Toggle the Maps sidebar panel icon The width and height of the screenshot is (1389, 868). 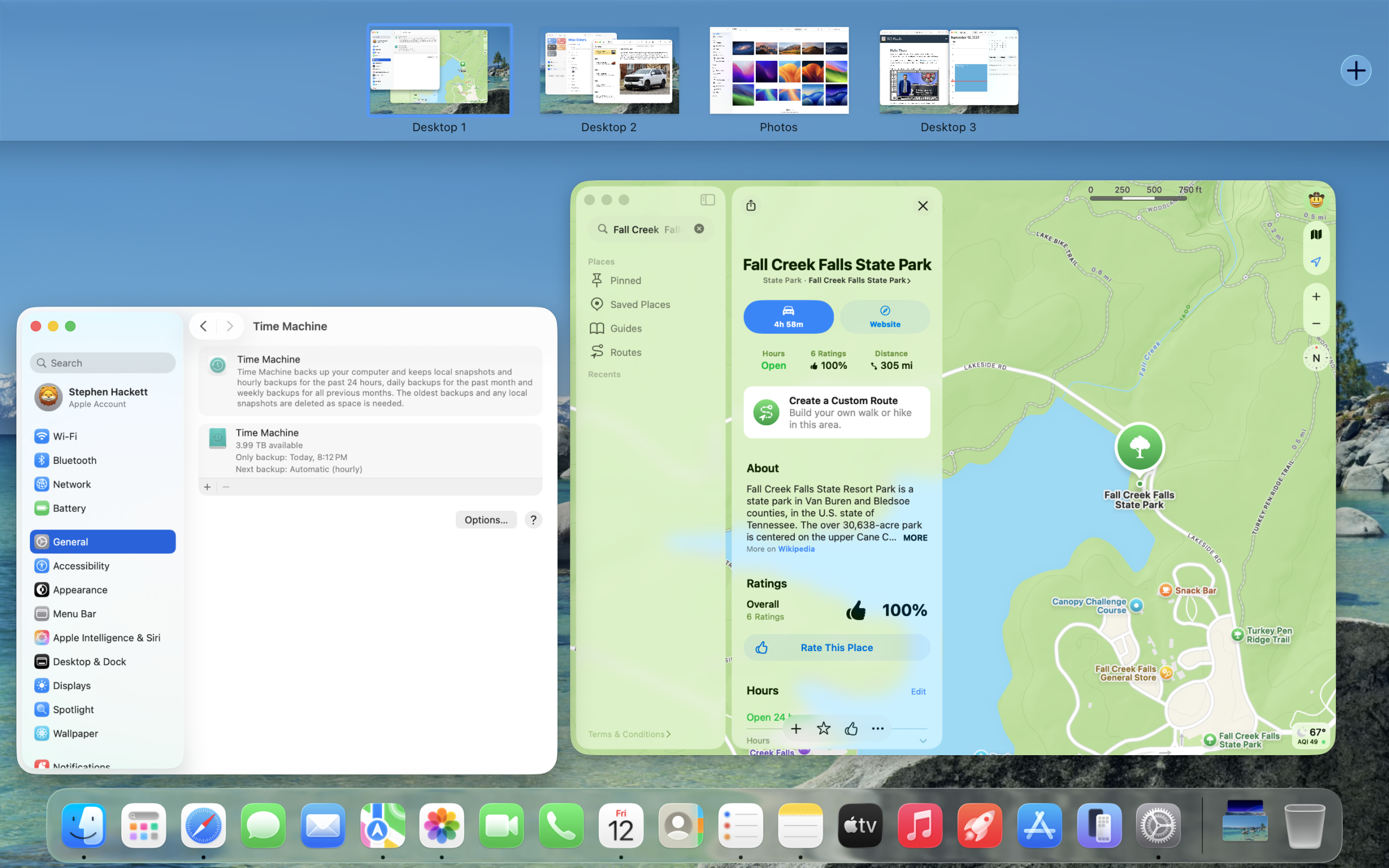(707, 200)
